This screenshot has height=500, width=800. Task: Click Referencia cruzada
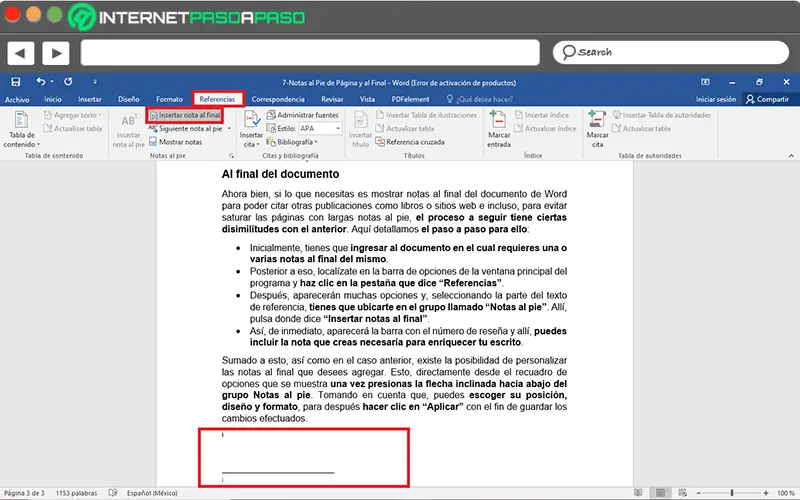pyautogui.click(x=410, y=142)
